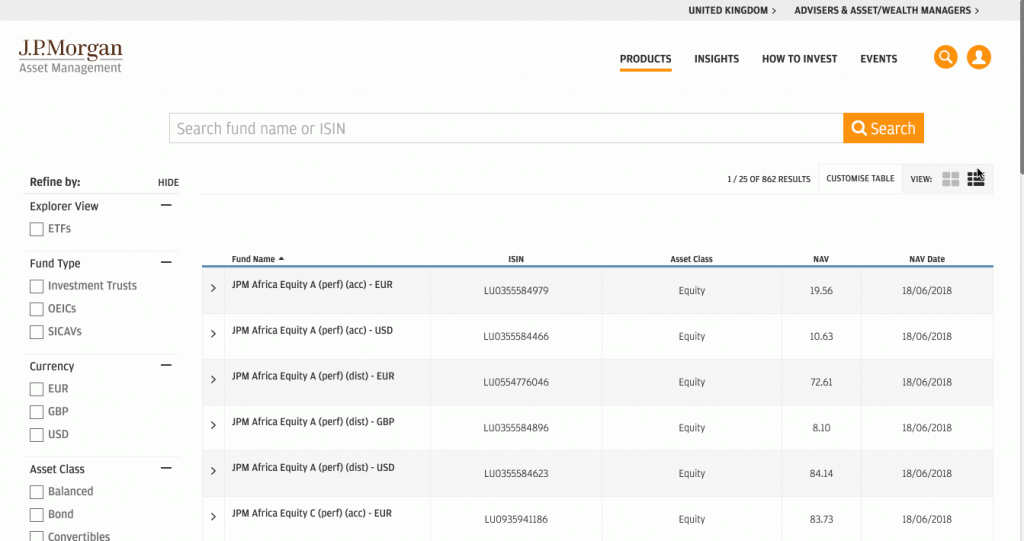1024x541 pixels.
Task: Sort by Asset Class column header
Action: [691, 259]
